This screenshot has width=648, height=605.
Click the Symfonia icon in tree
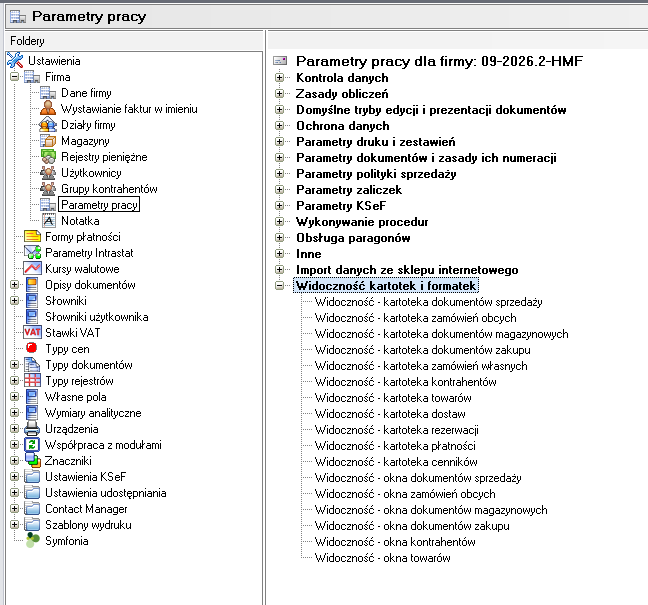(31, 541)
